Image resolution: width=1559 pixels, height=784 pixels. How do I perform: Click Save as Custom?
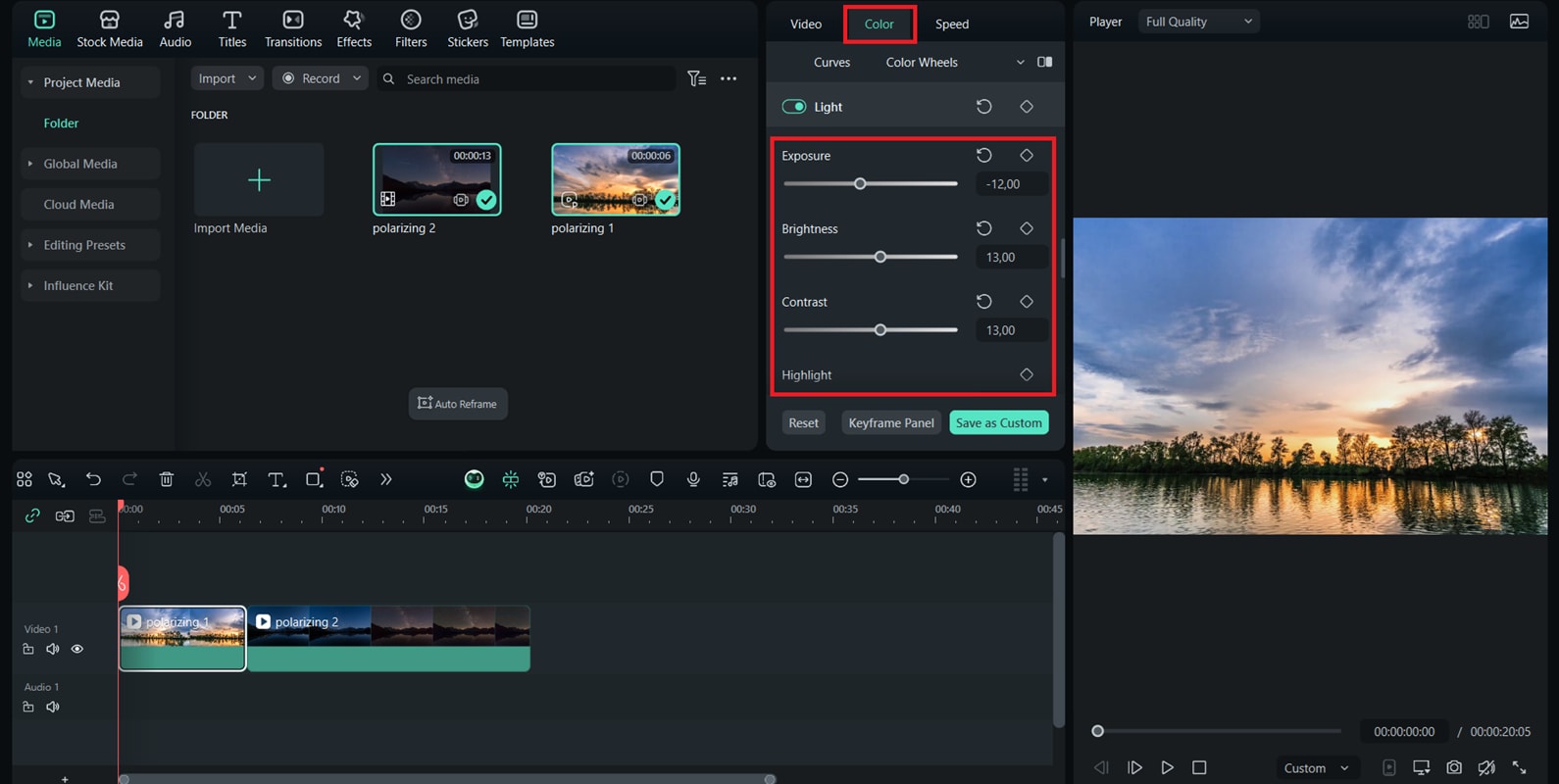coord(998,422)
